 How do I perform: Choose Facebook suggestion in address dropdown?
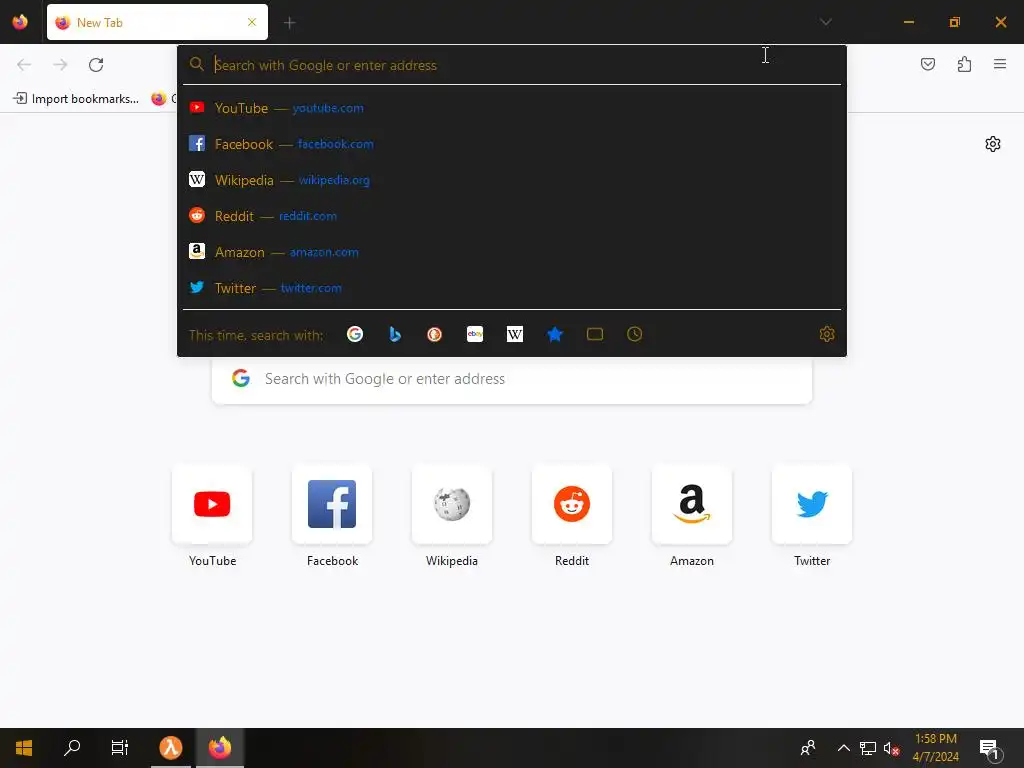[x=512, y=144]
